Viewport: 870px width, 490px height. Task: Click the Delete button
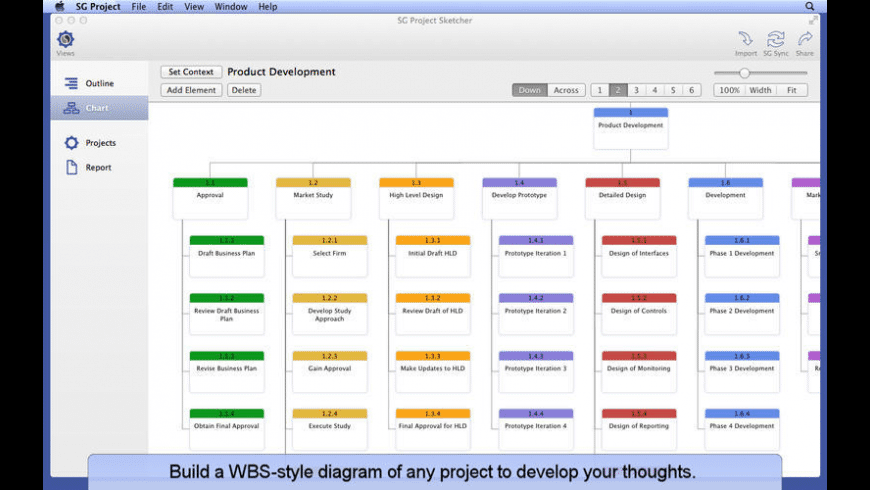[244, 90]
